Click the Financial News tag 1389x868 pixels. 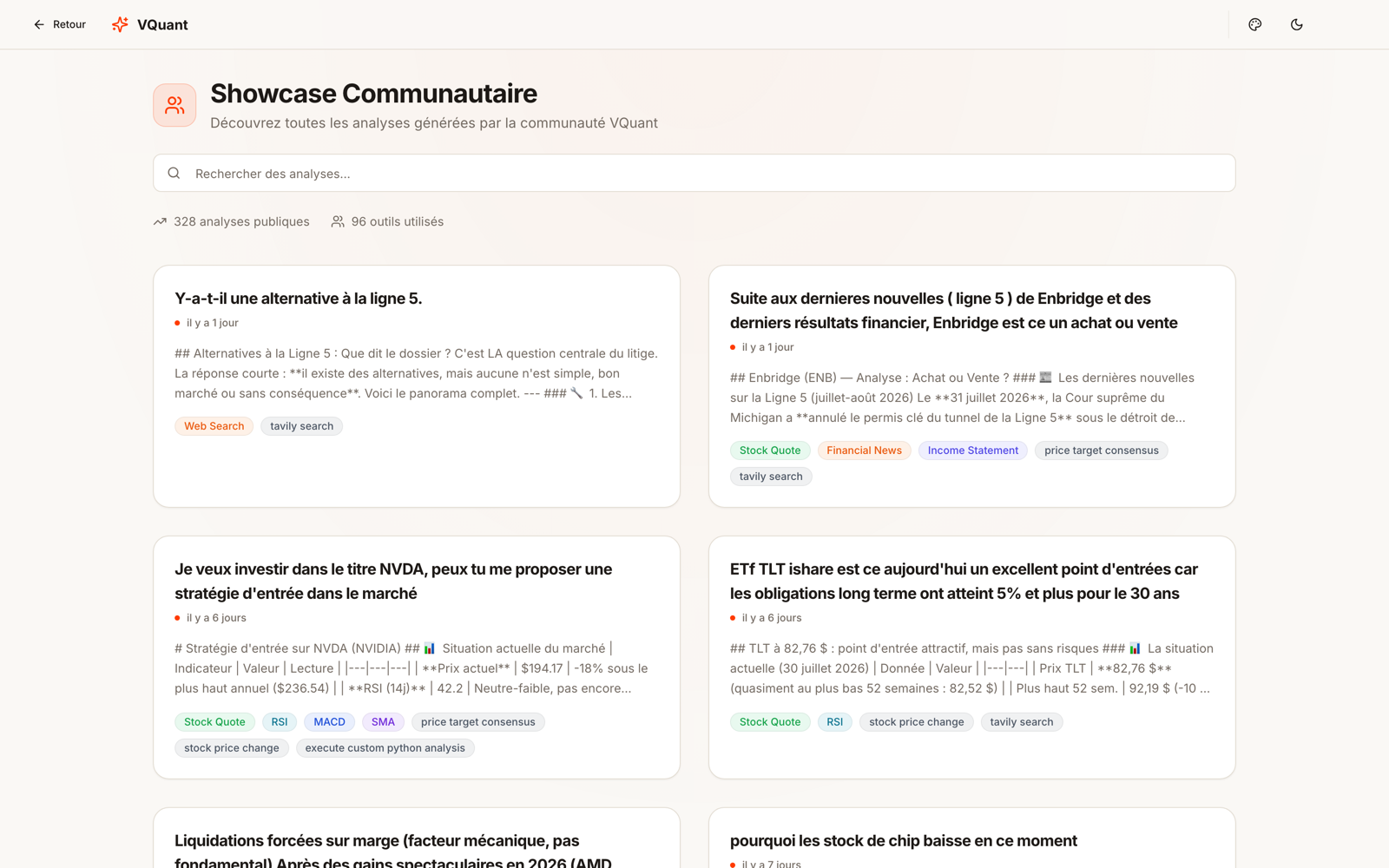pyautogui.click(x=864, y=450)
